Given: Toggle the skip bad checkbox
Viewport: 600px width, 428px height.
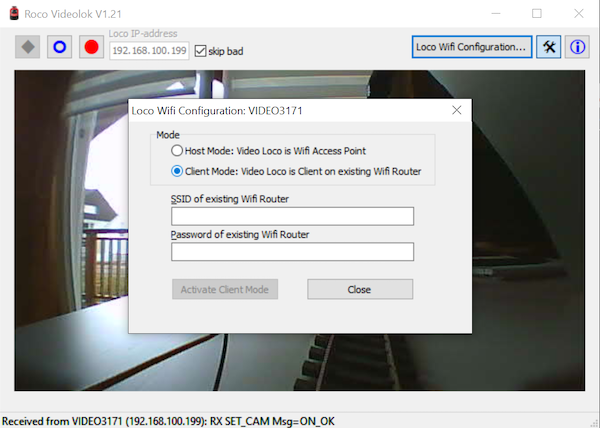Looking at the screenshot, I should (201, 50).
